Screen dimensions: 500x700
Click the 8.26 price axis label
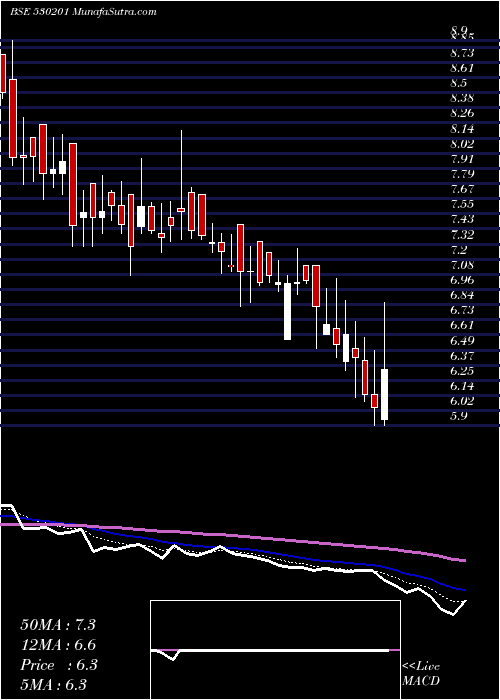point(462,113)
